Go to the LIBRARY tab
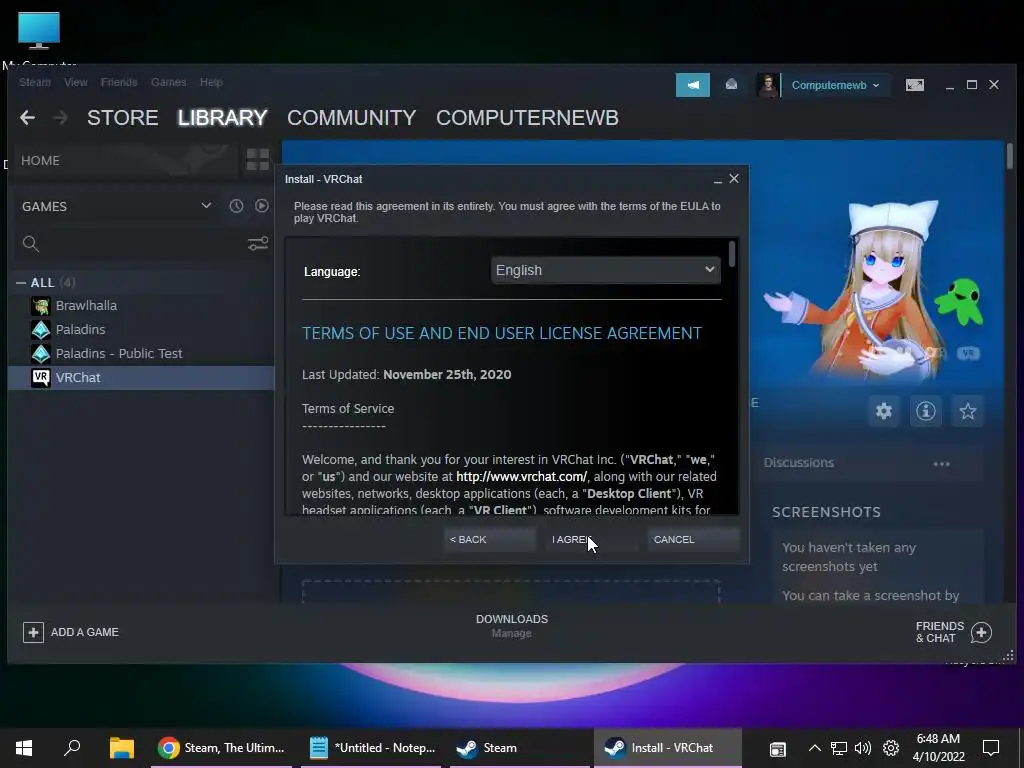1024x768 pixels. click(x=222, y=118)
